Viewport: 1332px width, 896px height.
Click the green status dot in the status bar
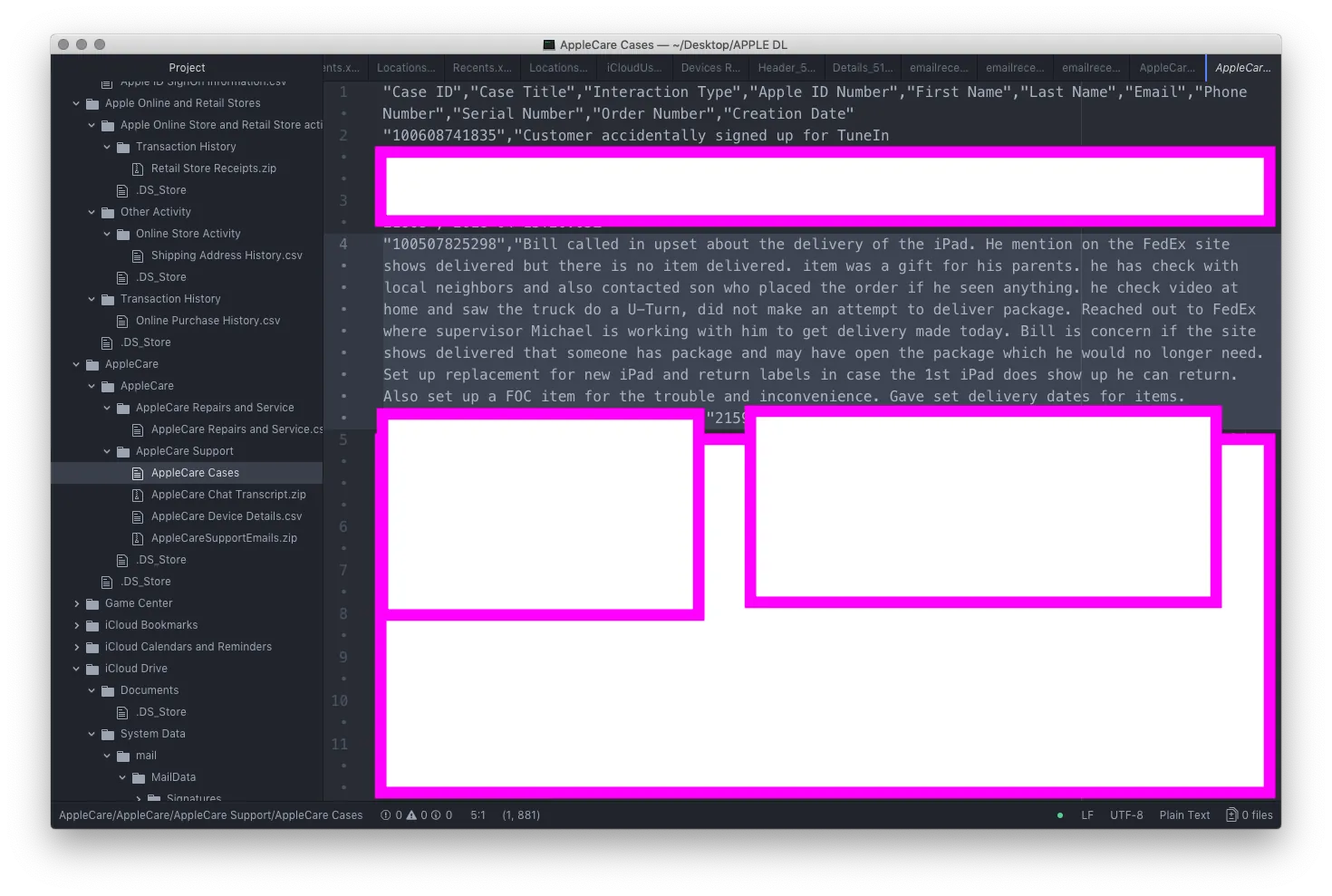tap(1060, 815)
